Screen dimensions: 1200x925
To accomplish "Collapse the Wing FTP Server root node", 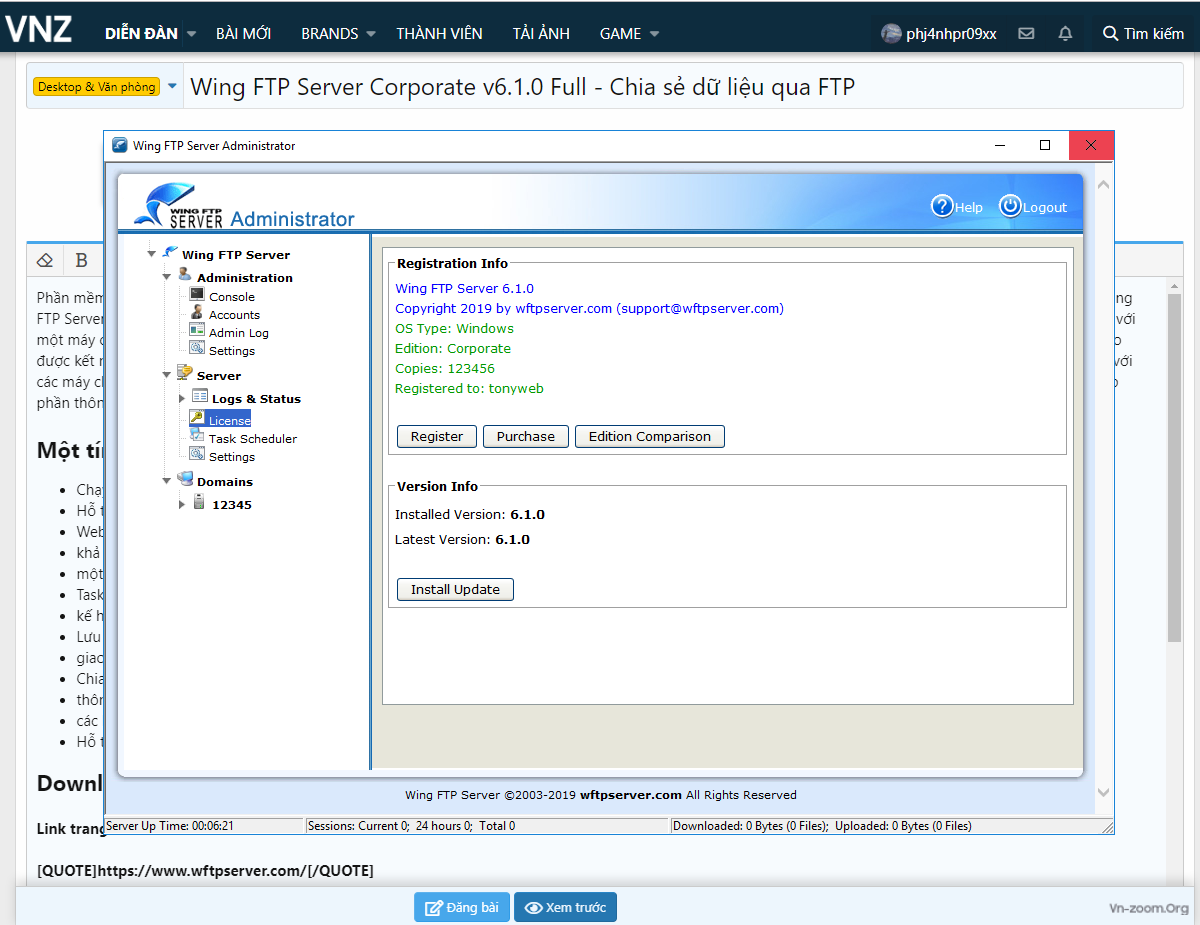I will (151, 254).
